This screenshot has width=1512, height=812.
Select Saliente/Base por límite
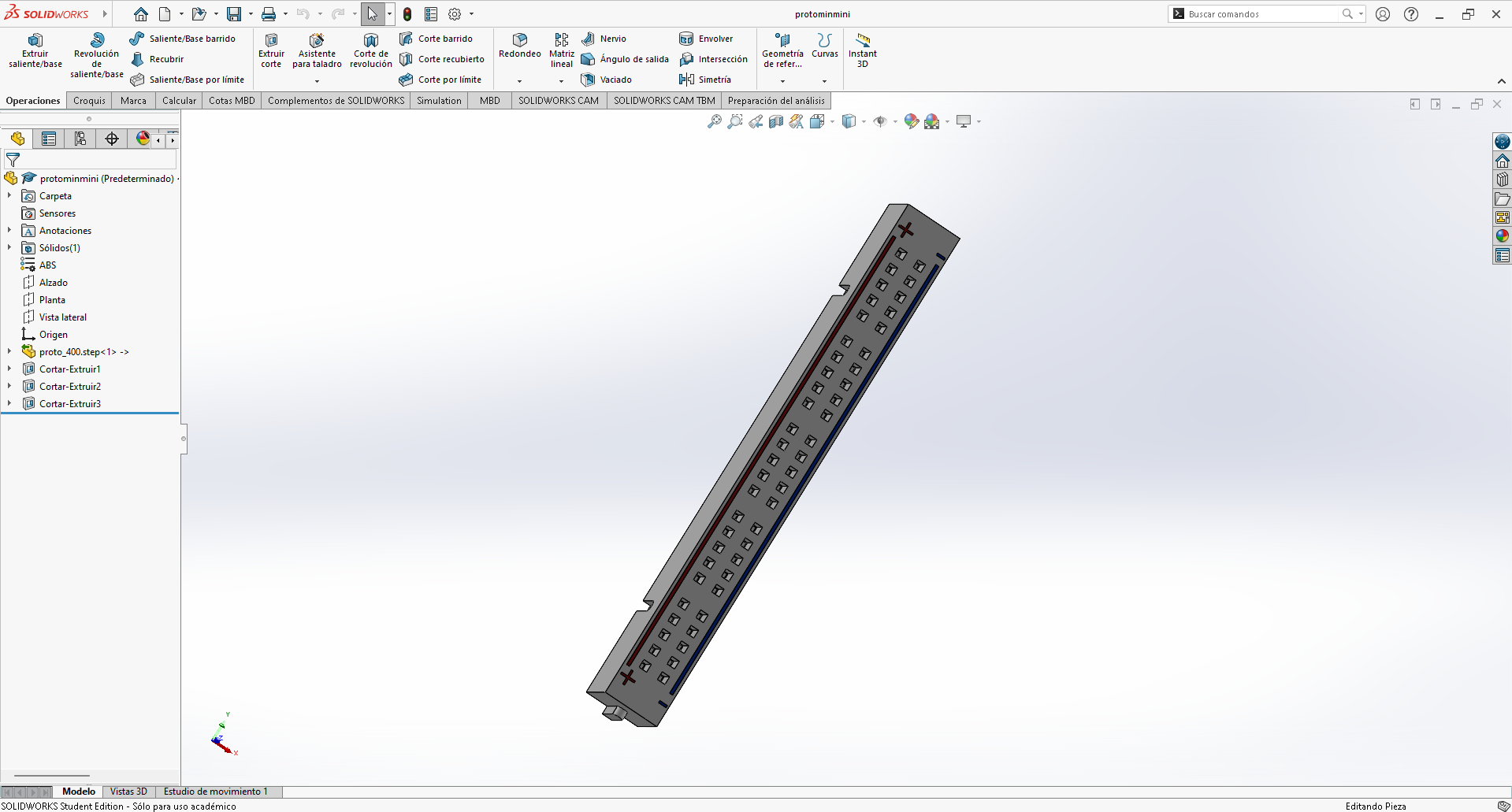pos(188,80)
